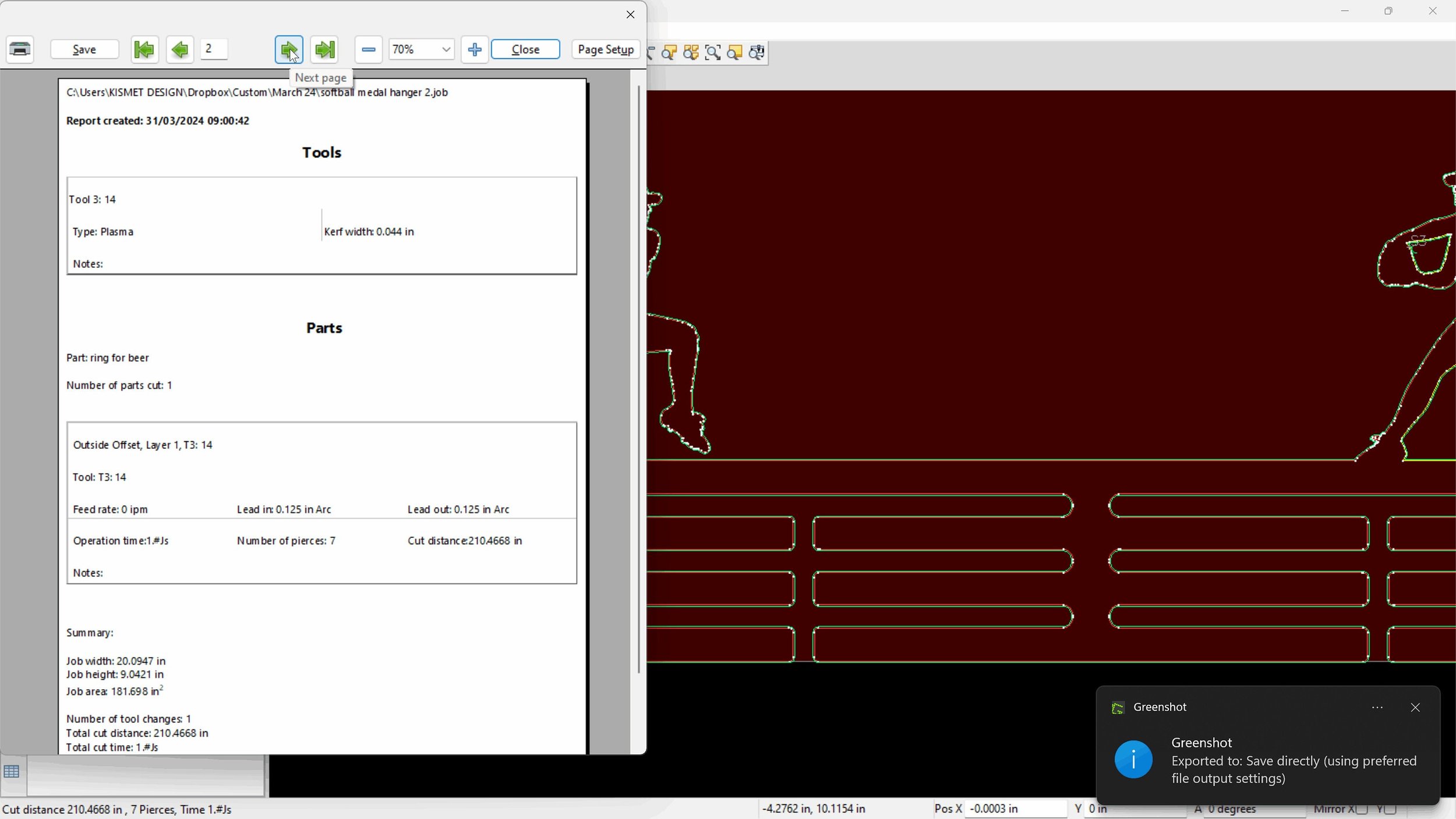The height and width of the screenshot is (819, 1456).
Task: Click 'Lead in: 0.125 in Arc' text
Action: 284,509
